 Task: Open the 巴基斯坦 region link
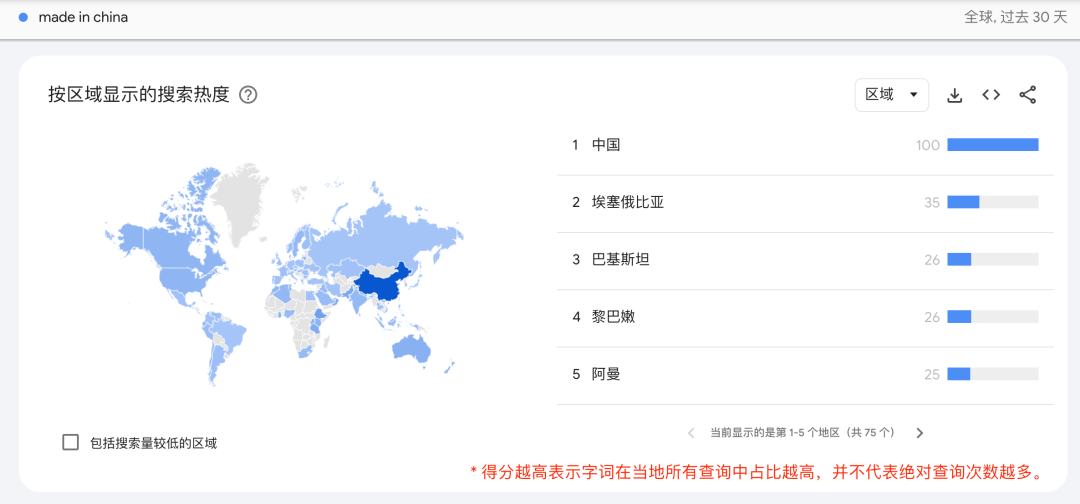(x=620, y=260)
